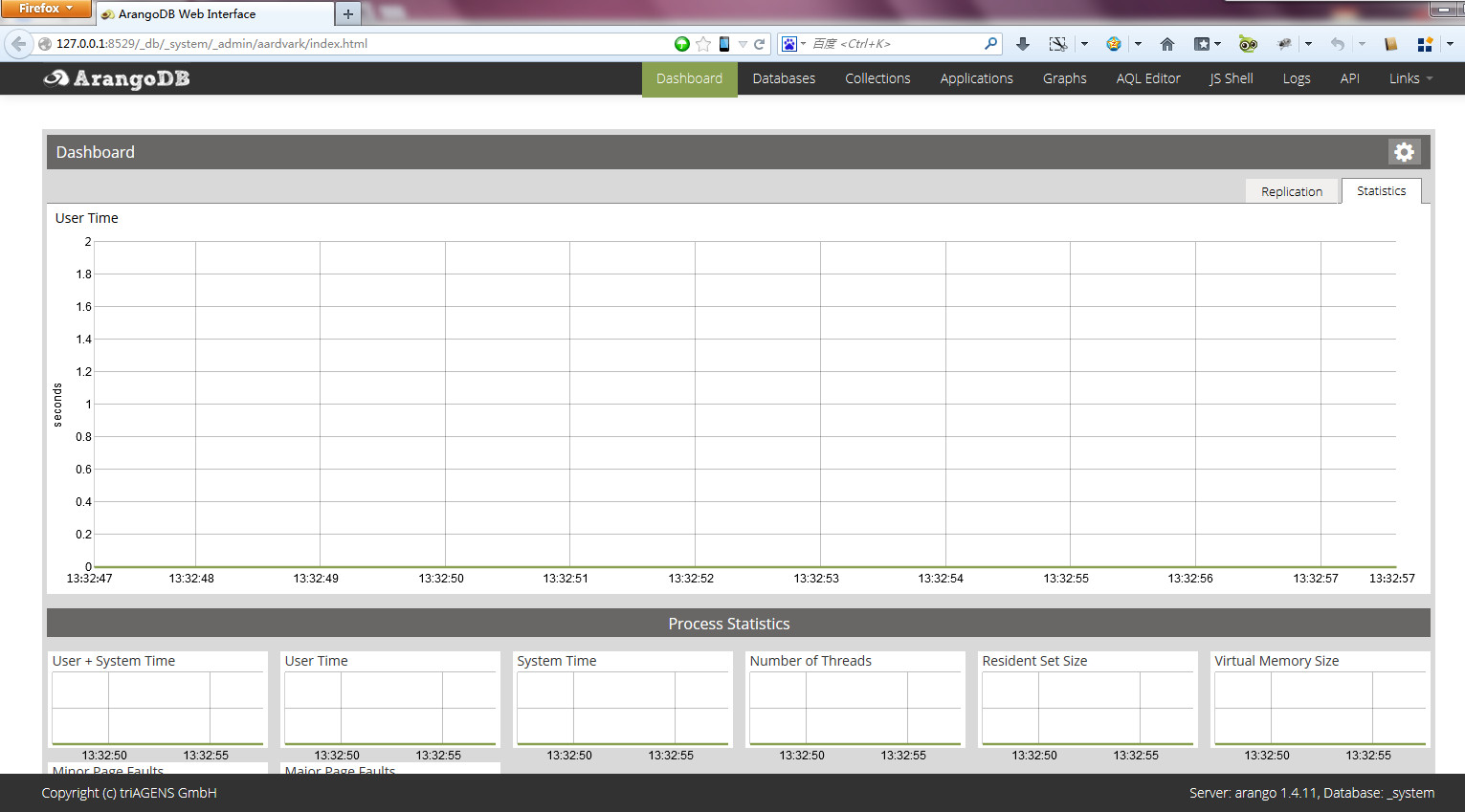Go to the home page icon
The height and width of the screenshot is (812, 1465).
pyautogui.click(x=1167, y=44)
